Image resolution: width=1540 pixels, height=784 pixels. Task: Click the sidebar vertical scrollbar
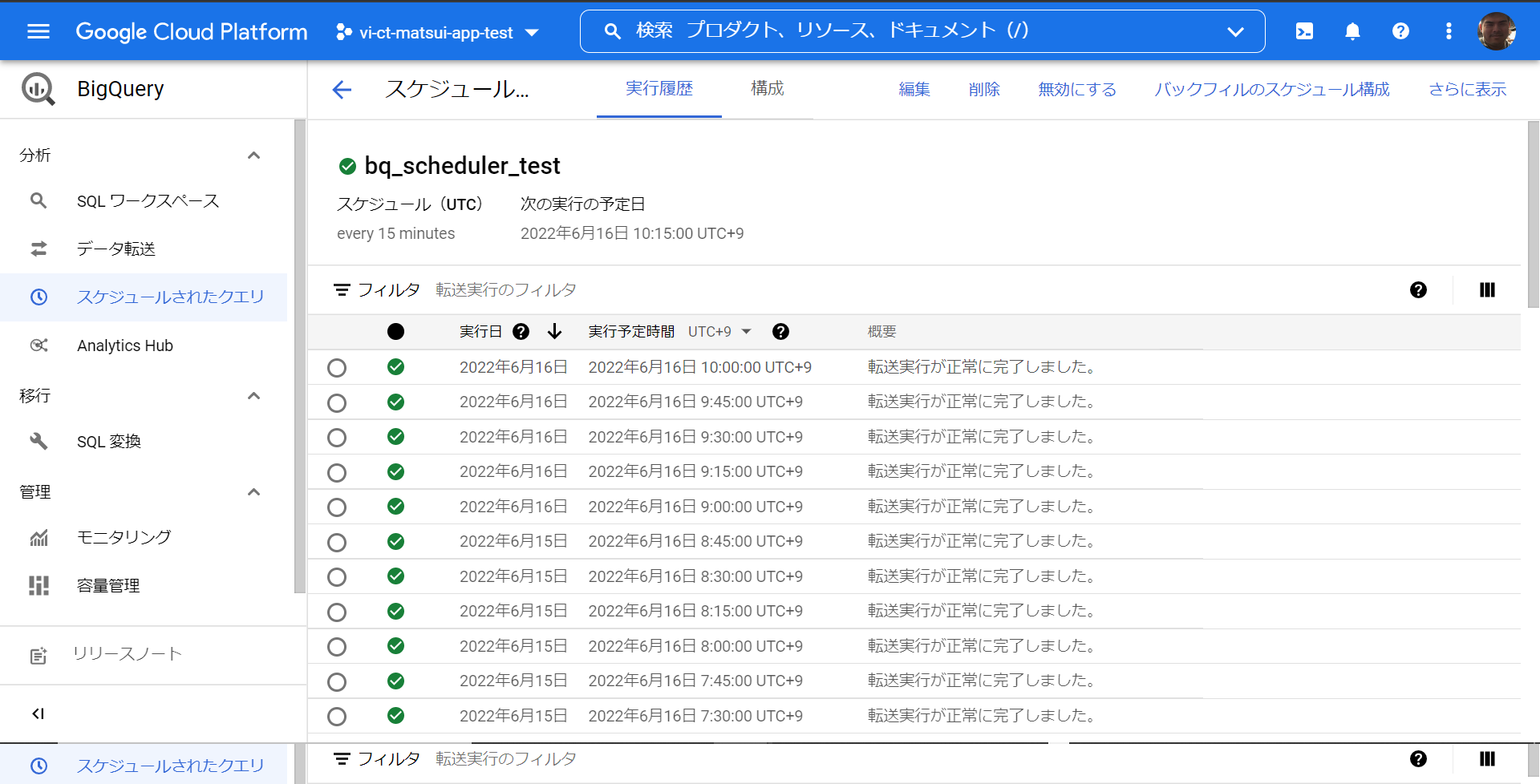pyautogui.click(x=300, y=357)
